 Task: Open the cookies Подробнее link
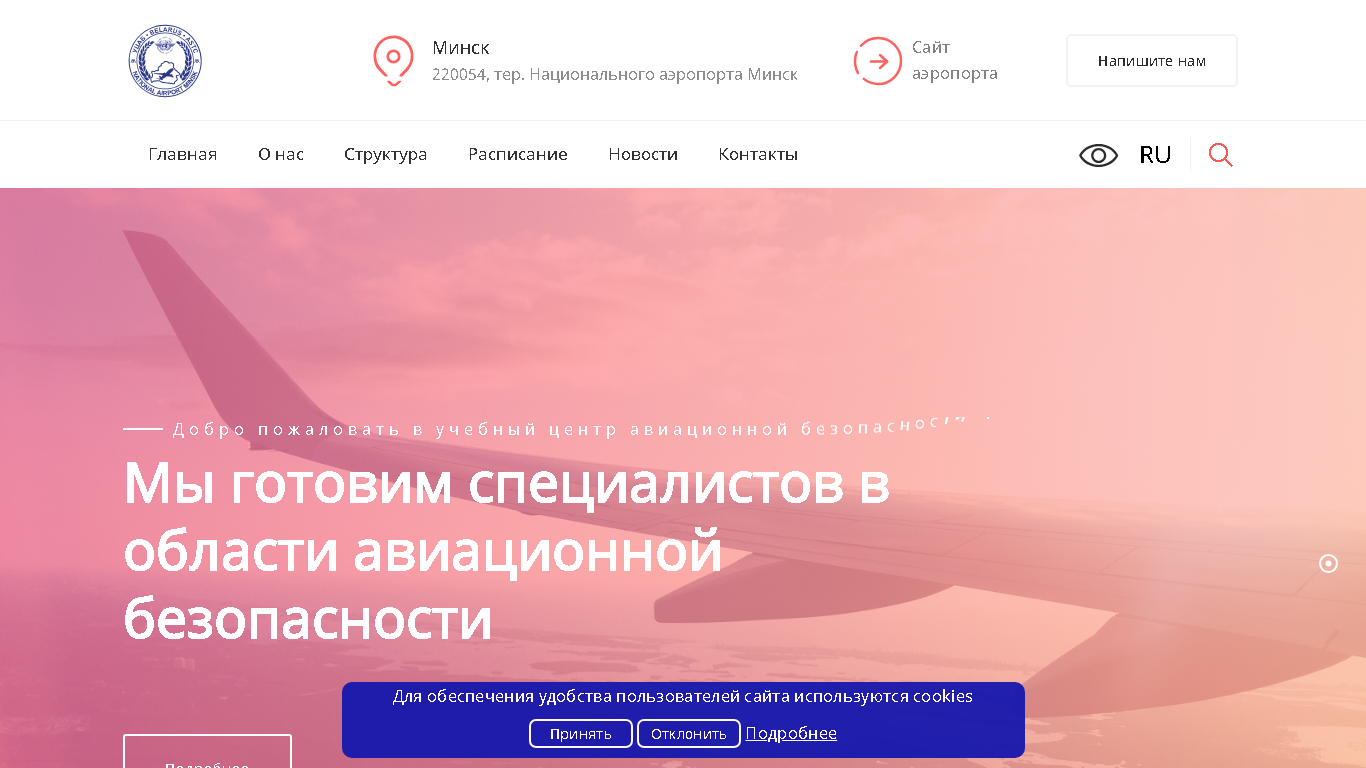791,733
